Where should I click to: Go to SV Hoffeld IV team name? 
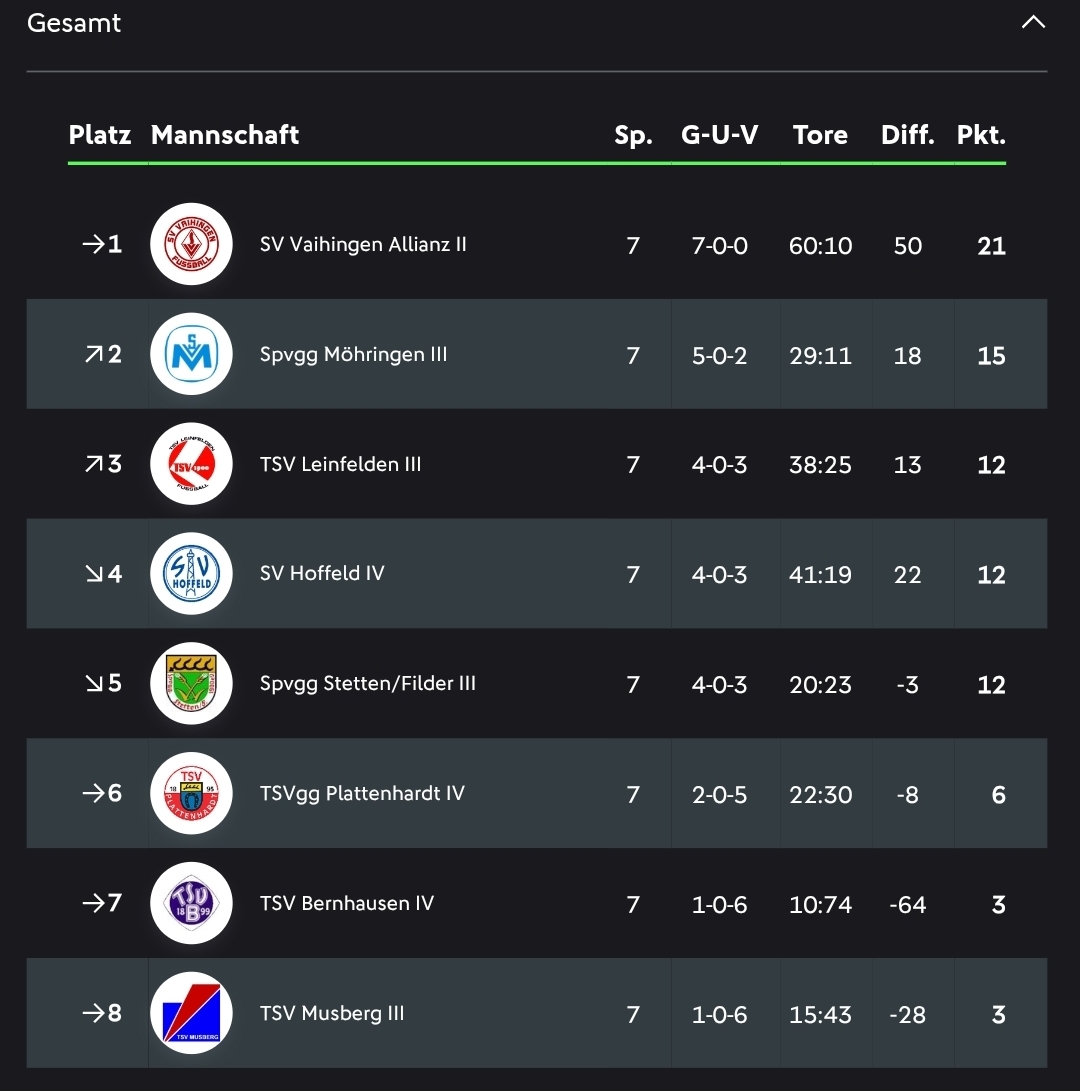322,574
